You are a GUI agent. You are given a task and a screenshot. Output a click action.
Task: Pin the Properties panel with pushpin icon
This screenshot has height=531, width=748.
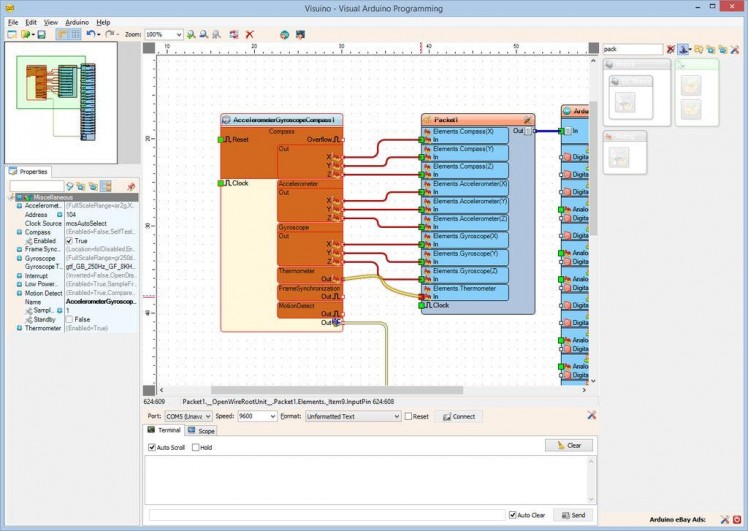[x=131, y=186]
